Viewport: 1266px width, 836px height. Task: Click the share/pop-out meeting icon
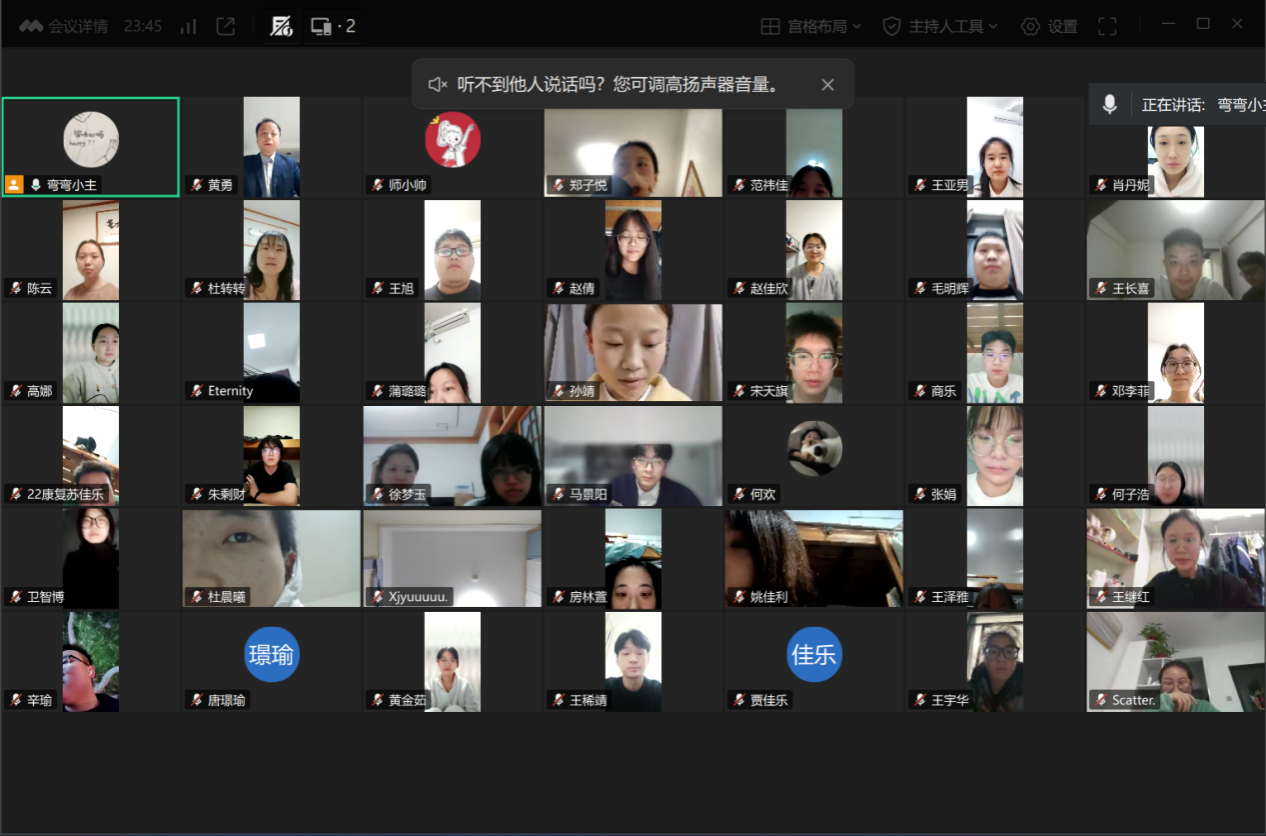pos(226,27)
